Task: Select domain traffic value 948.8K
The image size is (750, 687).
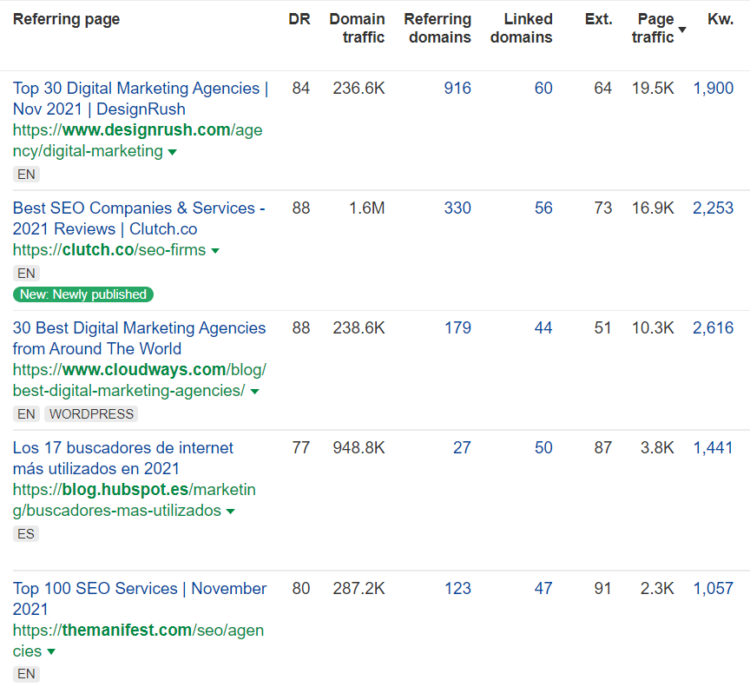Action: (359, 448)
